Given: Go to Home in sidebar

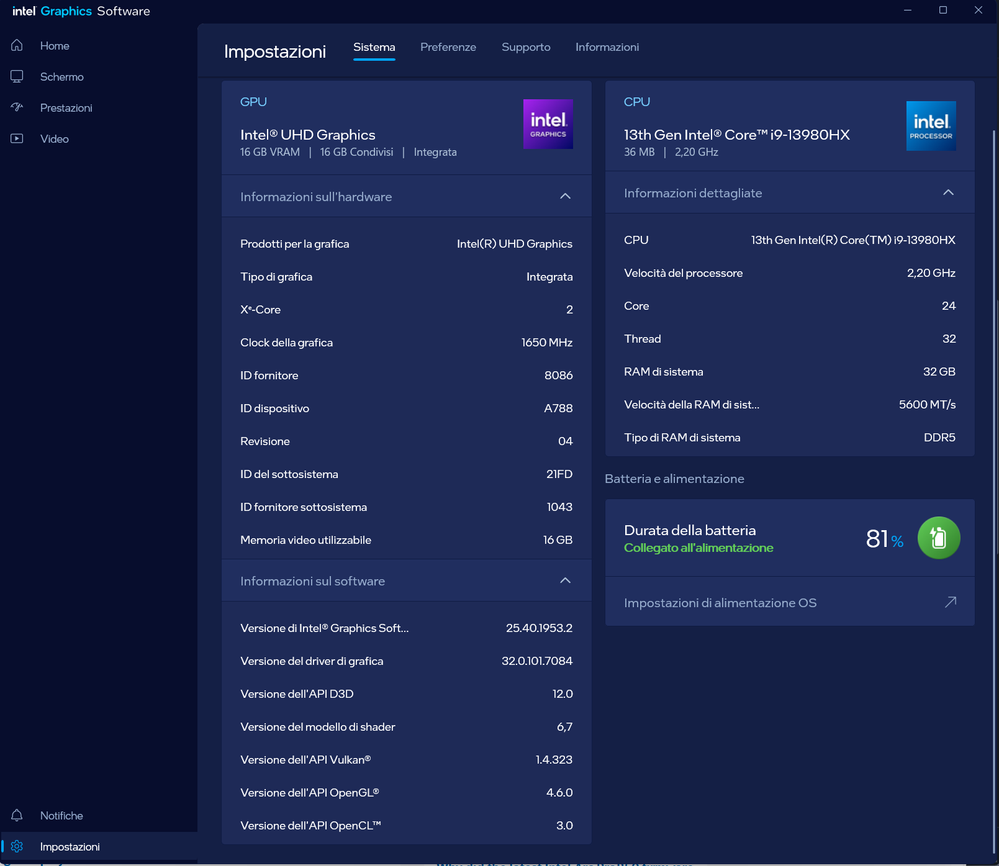Looking at the screenshot, I should [55, 46].
